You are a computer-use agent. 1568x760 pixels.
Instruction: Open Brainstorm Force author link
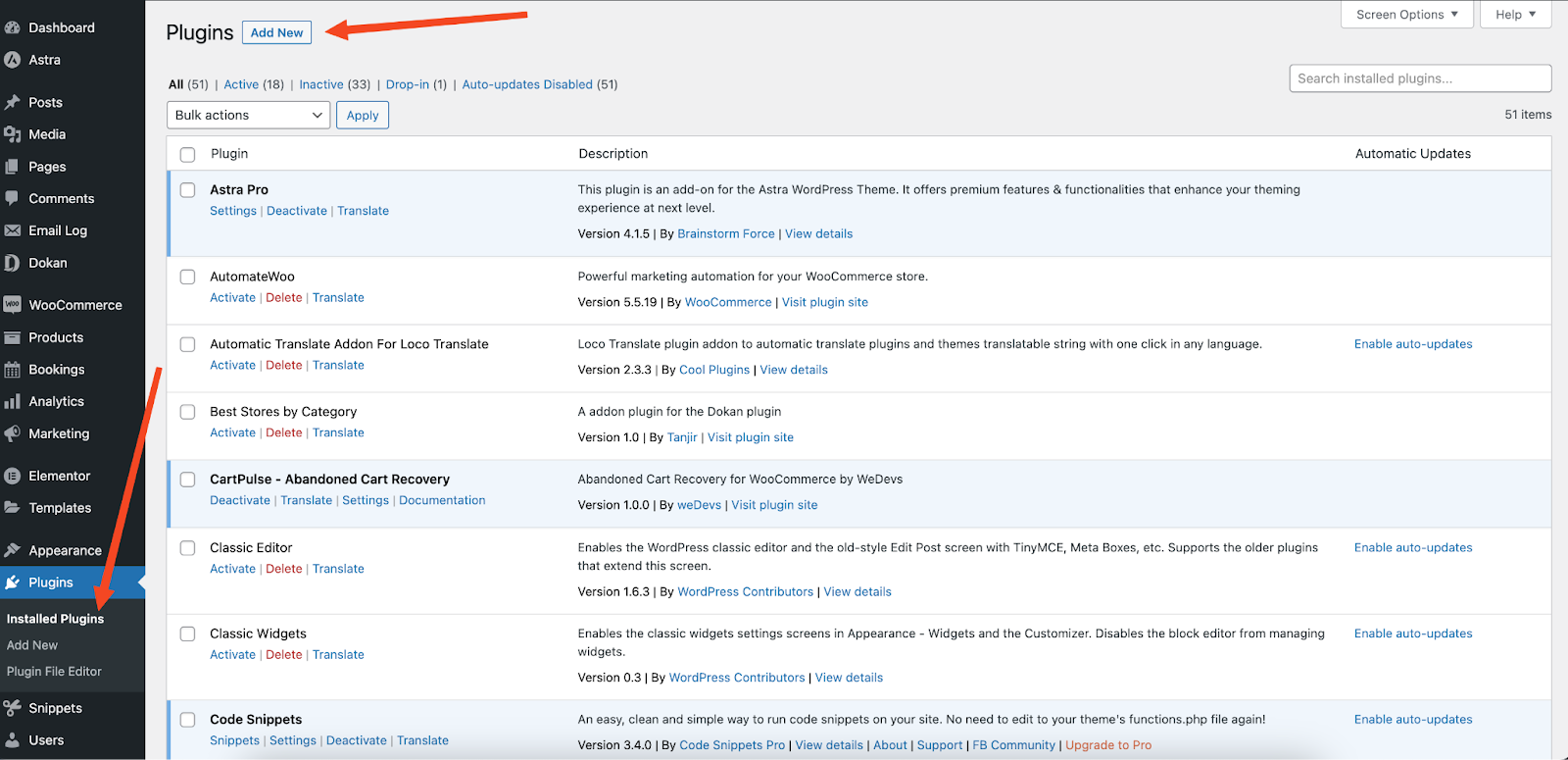(x=726, y=233)
